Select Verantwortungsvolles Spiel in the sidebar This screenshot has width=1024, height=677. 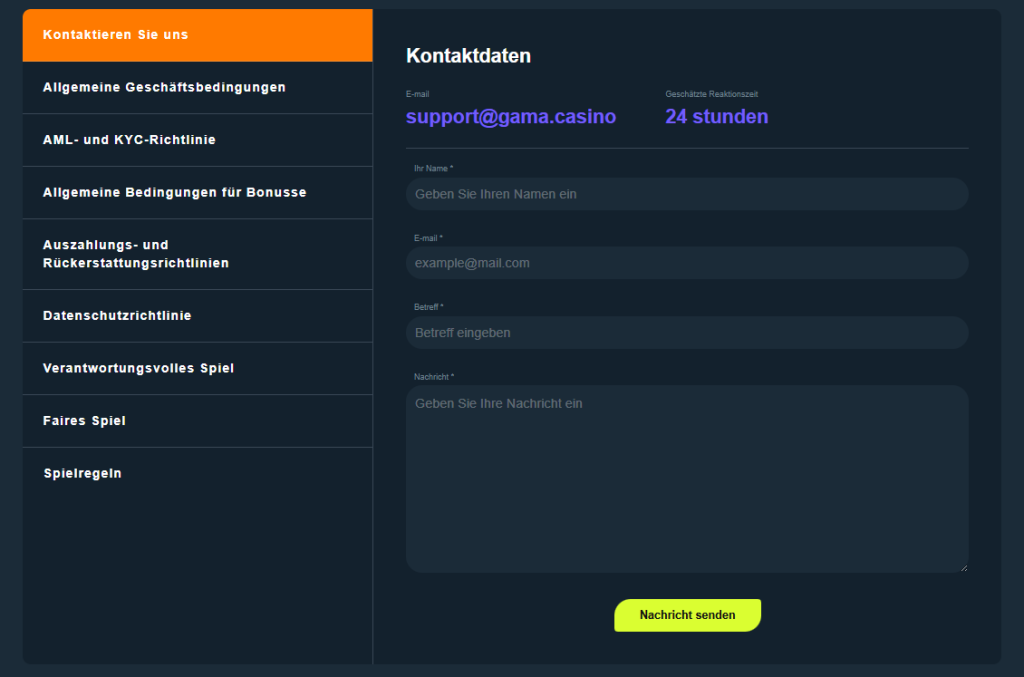pos(140,368)
